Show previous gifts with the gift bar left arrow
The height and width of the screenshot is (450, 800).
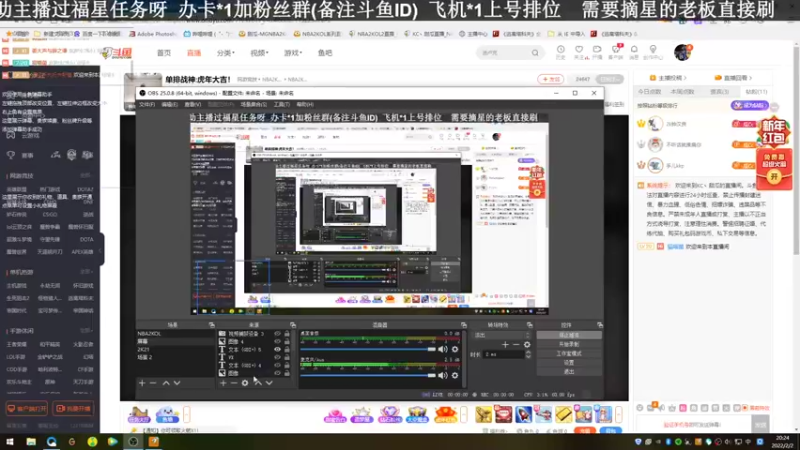tap(463, 414)
